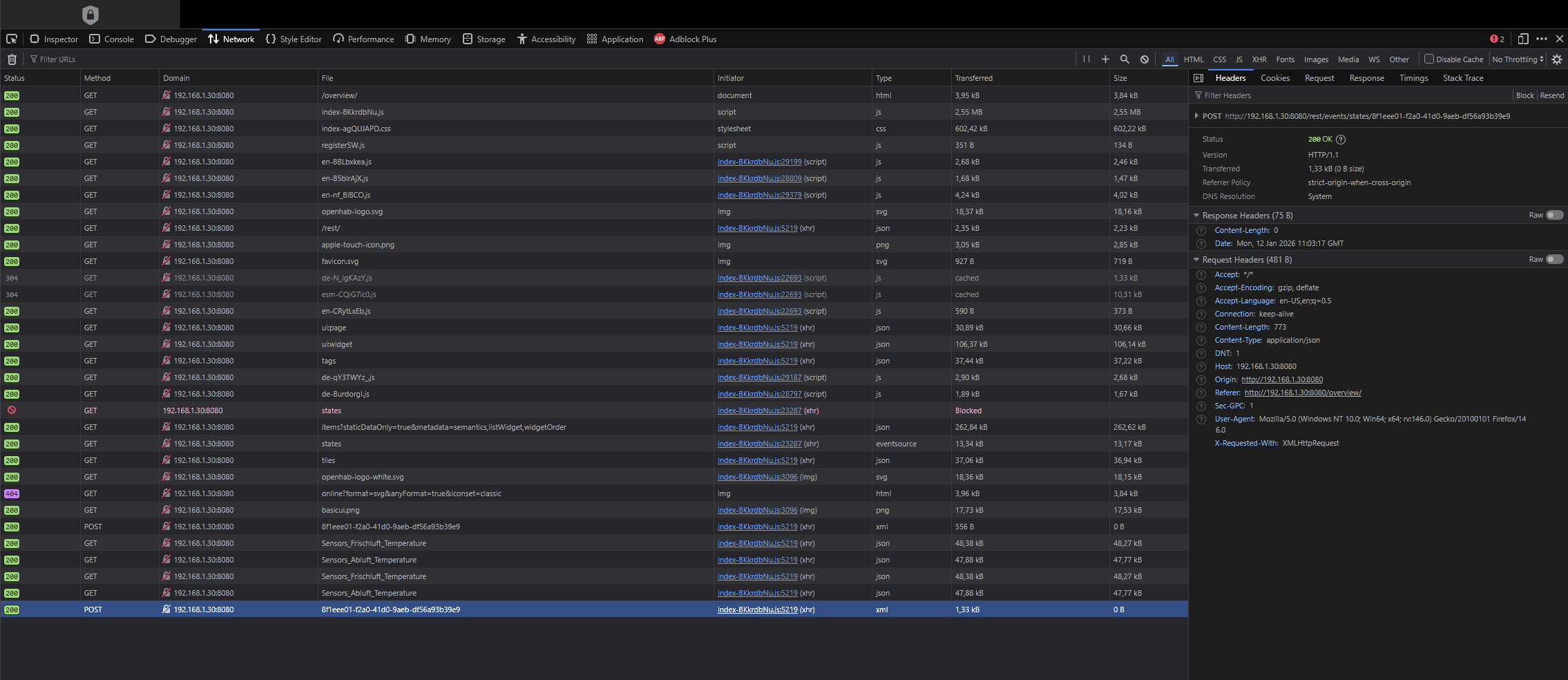Filter requests by XHR type
Screen dimensions: 1568x680
point(1259,59)
